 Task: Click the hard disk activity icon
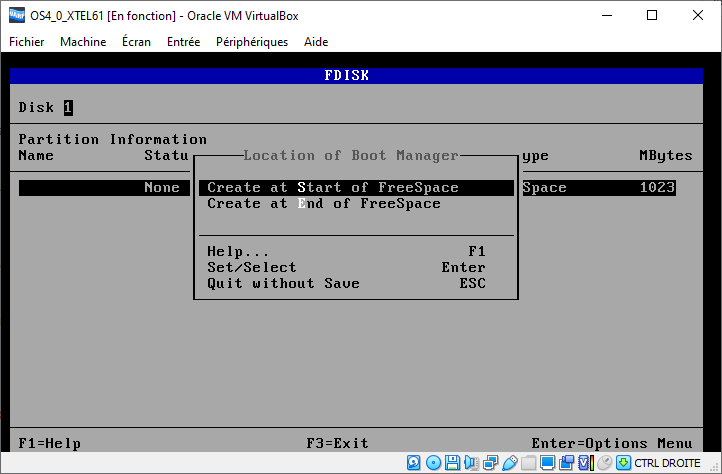click(414, 463)
